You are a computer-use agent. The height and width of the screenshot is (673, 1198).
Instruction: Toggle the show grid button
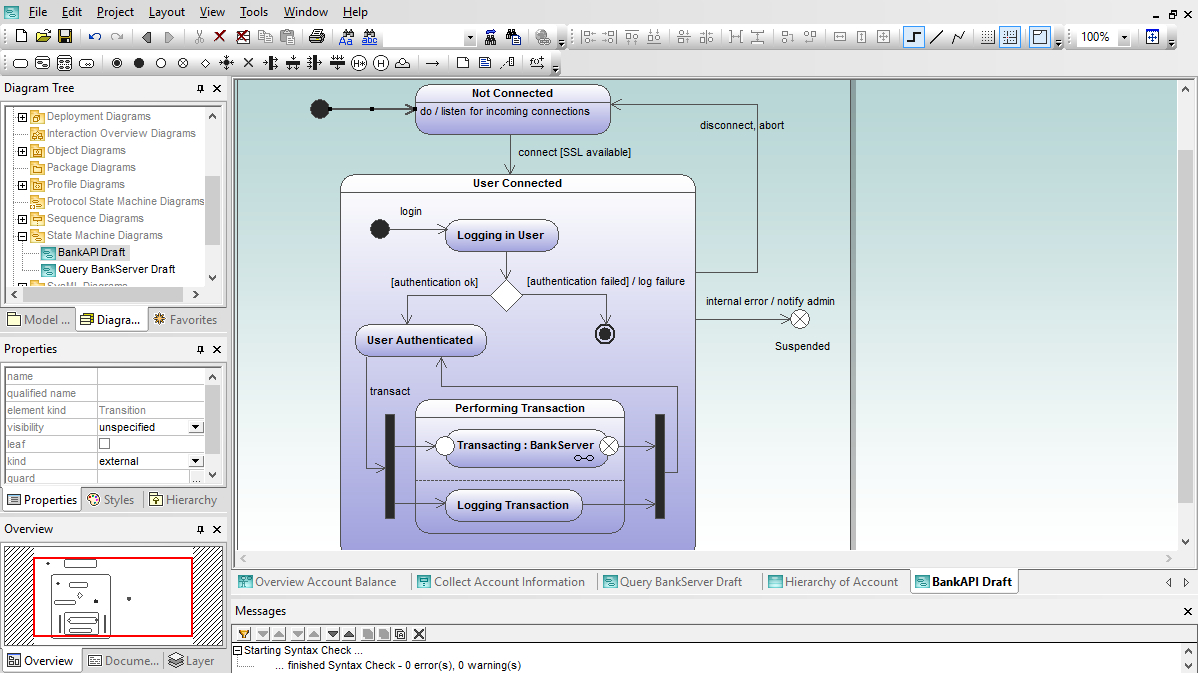point(987,37)
